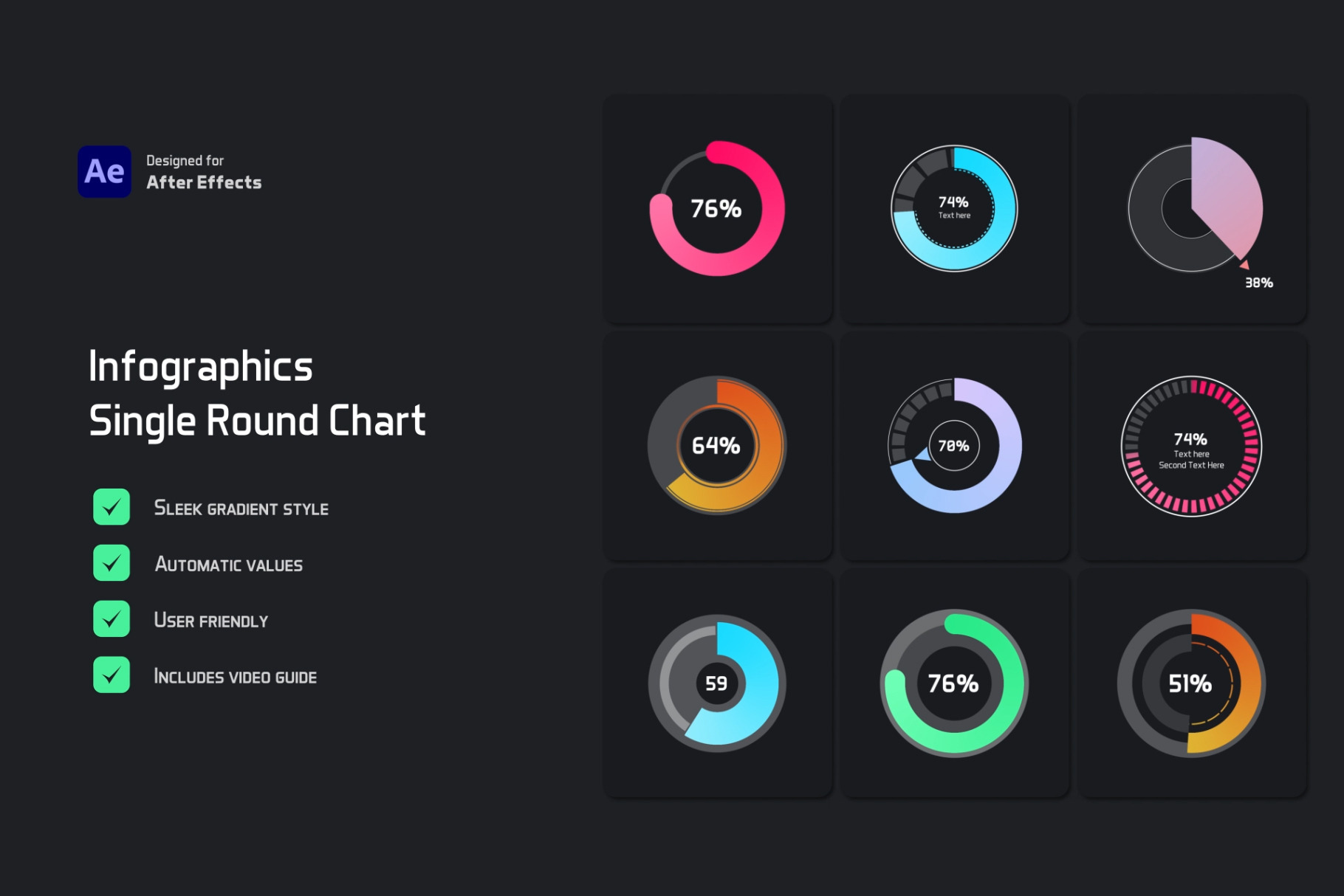1344x896 pixels.
Task: Click the purple 38% pie chart
Action: (x=1195, y=205)
